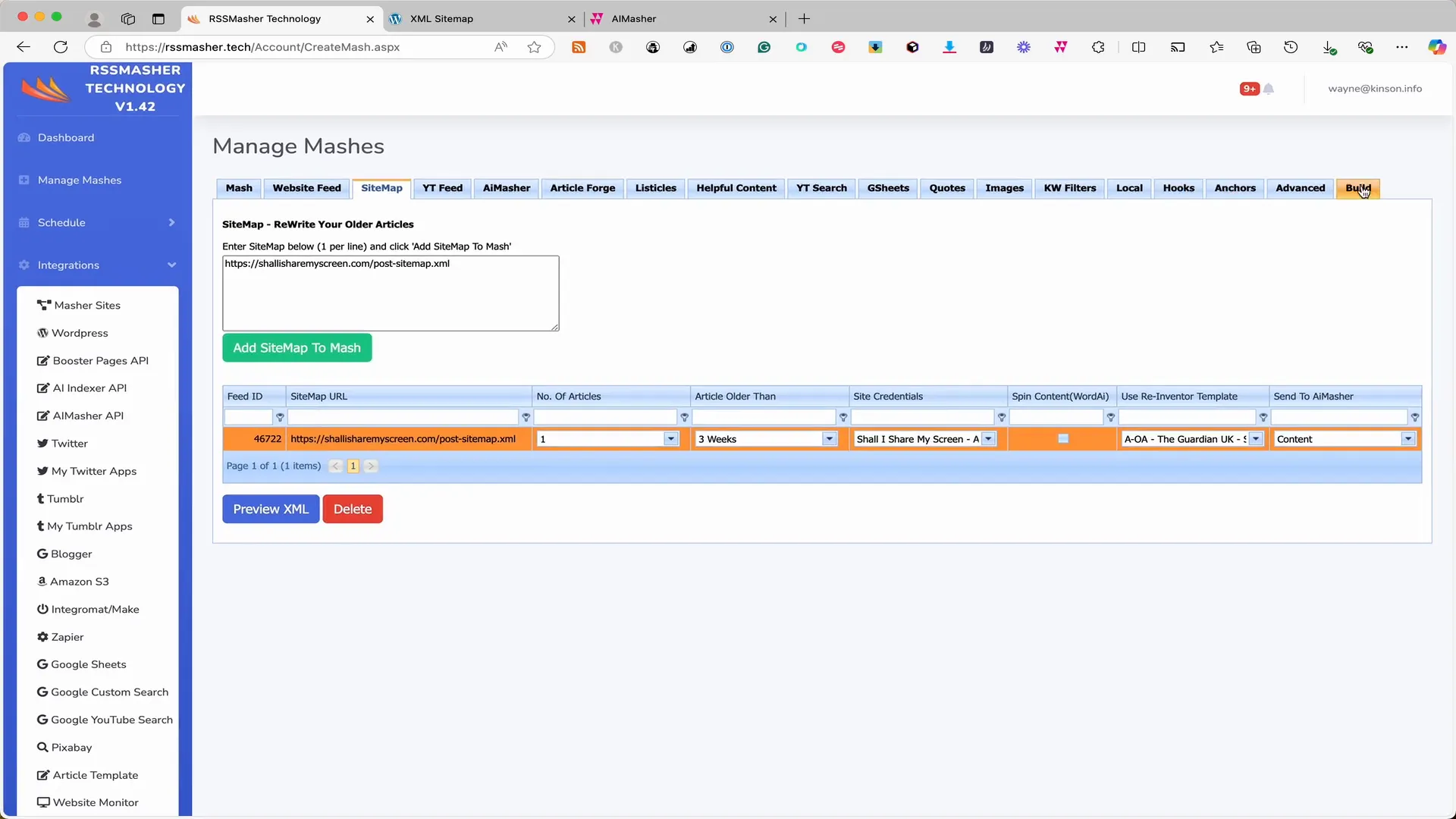Viewport: 1456px width, 819px height.
Task: Click the Read Aloud icon in the address bar
Action: click(500, 47)
